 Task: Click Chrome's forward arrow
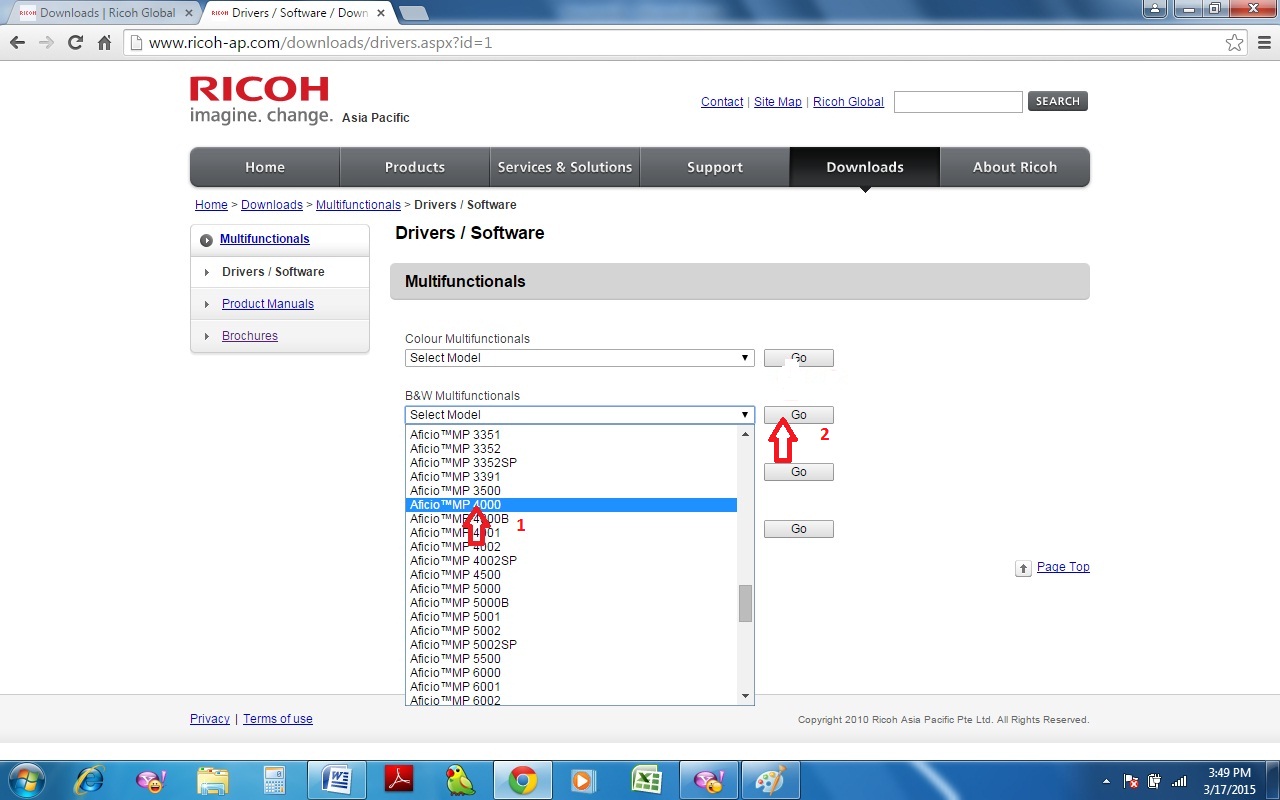(x=46, y=43)
